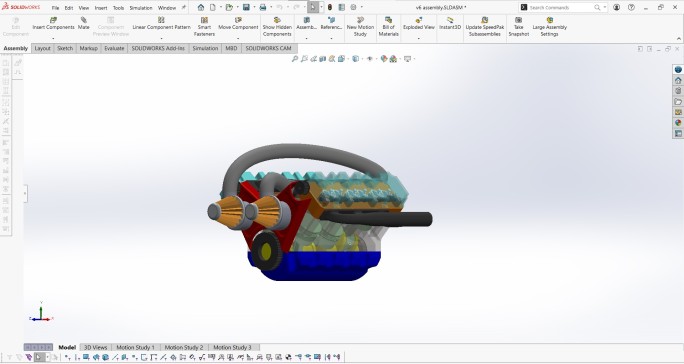Open the Tools menu
The image size is (684, 364).
pos(118,8)
